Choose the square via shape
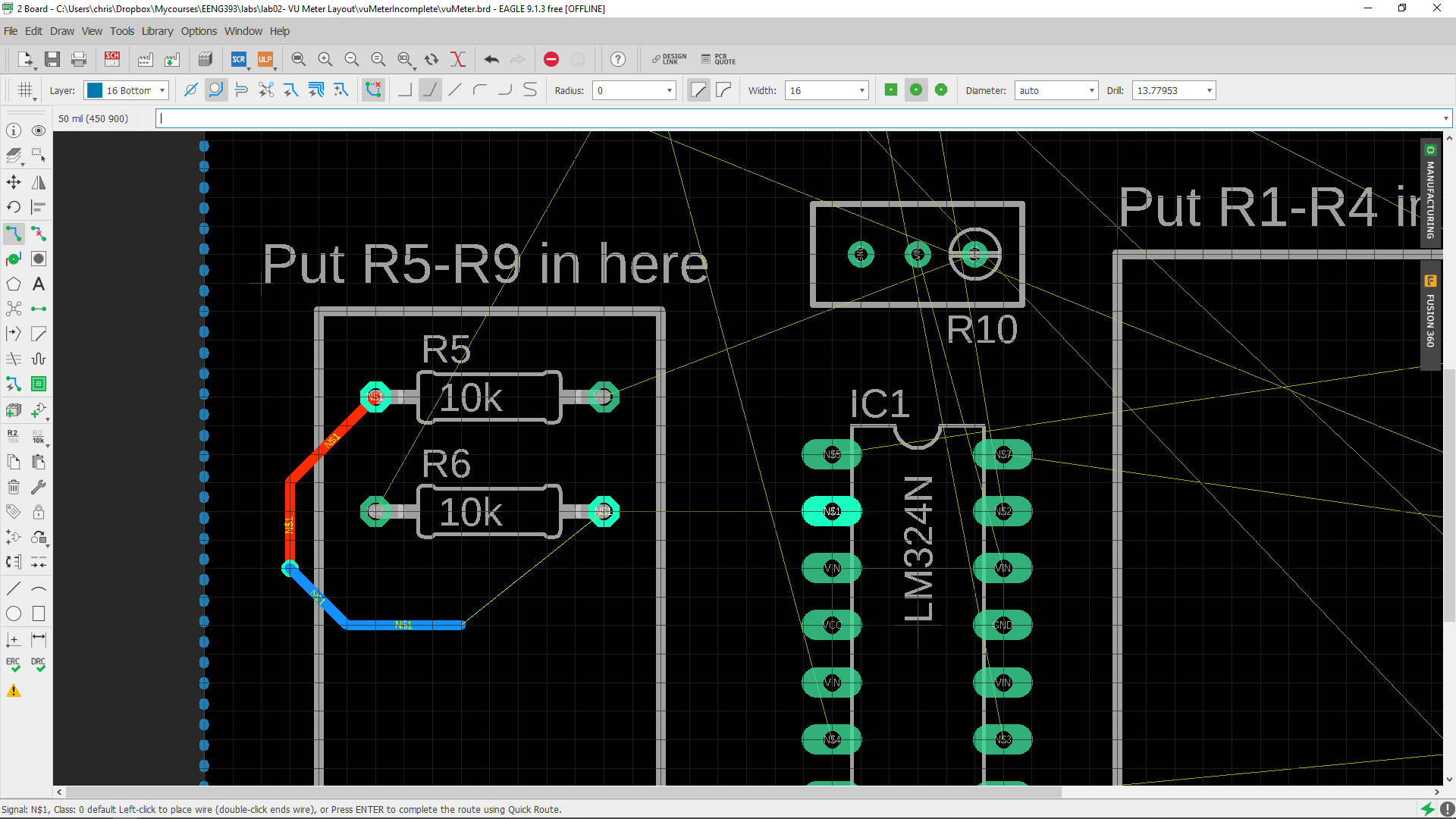Image resolution: width=1456 pixels, height=819 pixels. (x=891, y=90)
